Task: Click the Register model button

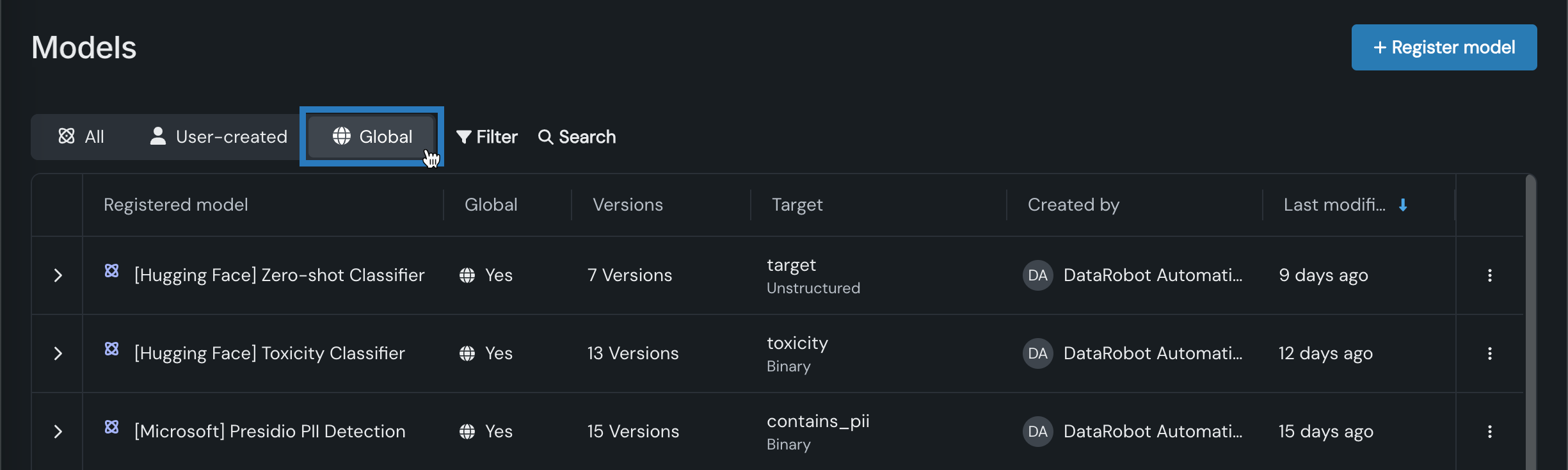Action: tap(1444, 47)
